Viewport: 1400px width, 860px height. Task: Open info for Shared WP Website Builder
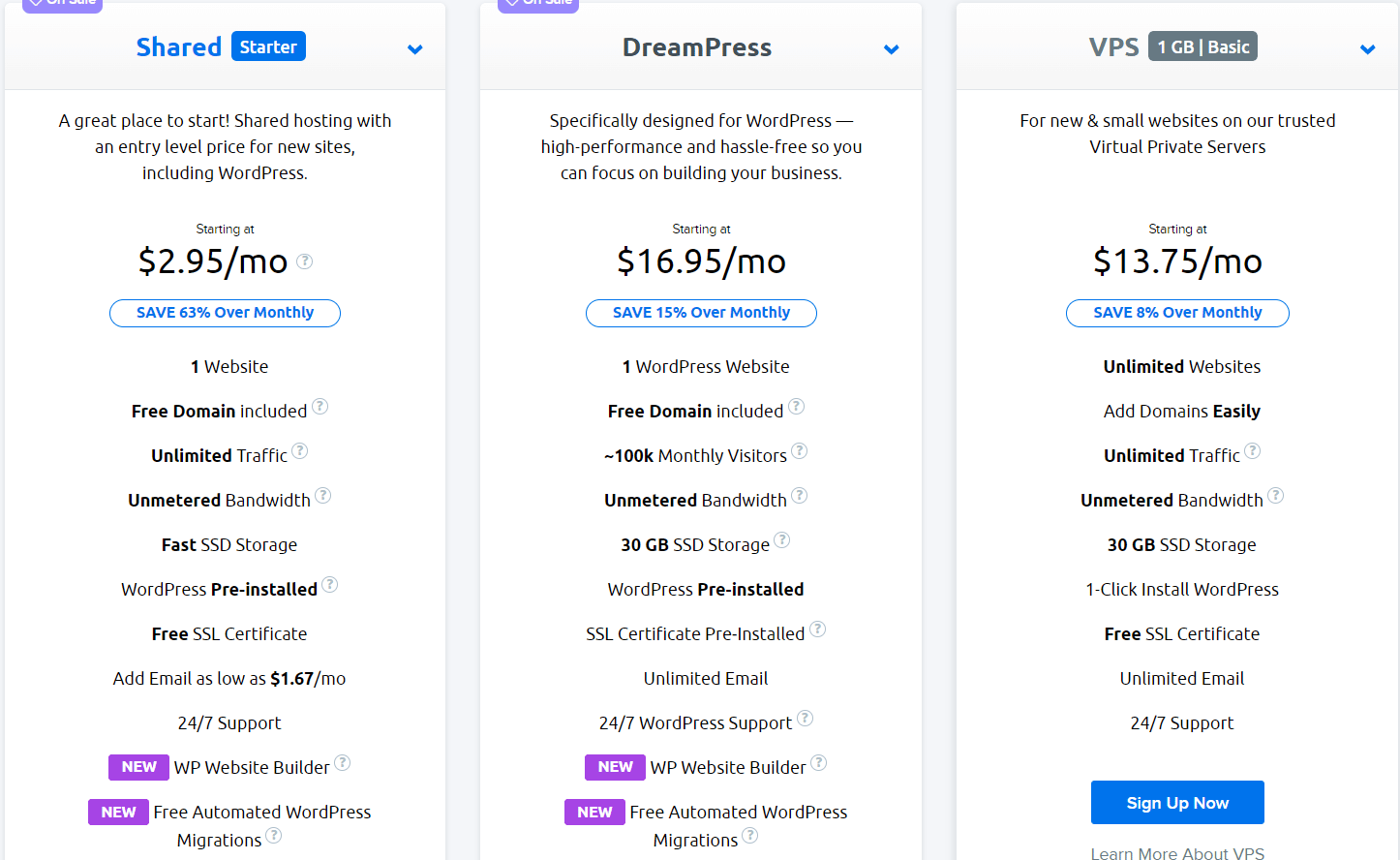pos(343,762)
